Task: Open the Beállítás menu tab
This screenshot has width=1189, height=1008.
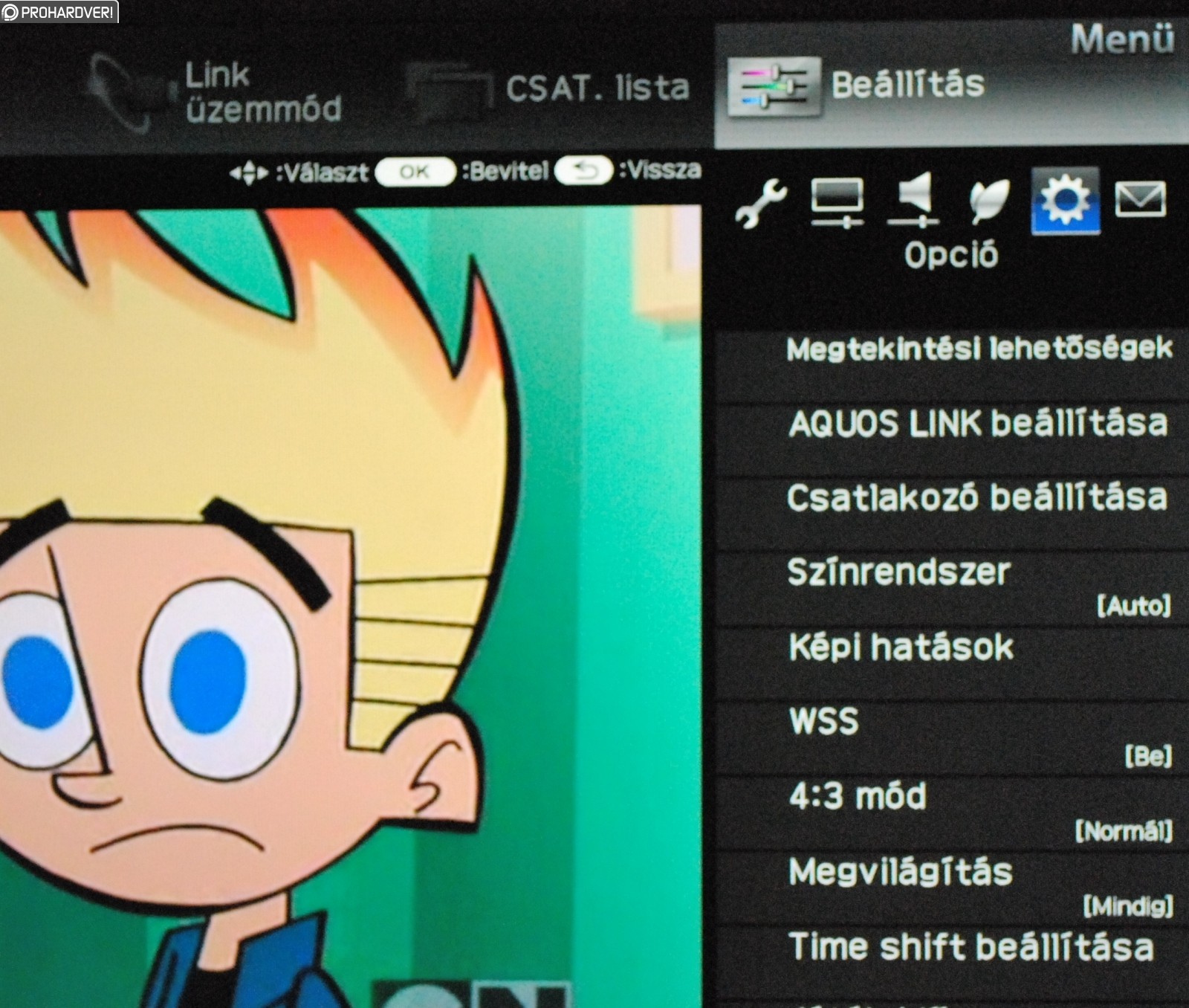Action: point(951,85)
